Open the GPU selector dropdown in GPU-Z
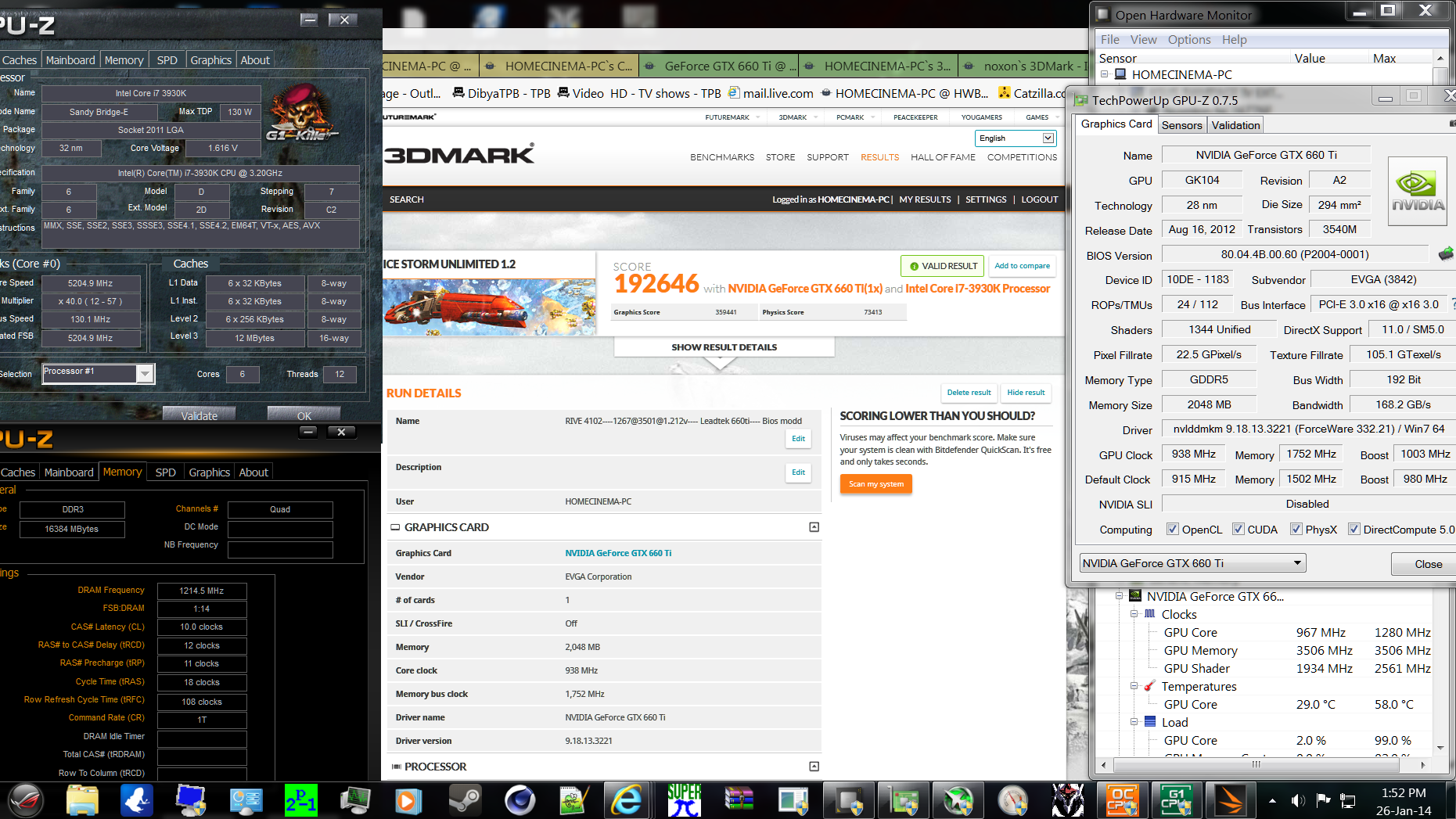1456x819 pixels. pos(1192,563)
